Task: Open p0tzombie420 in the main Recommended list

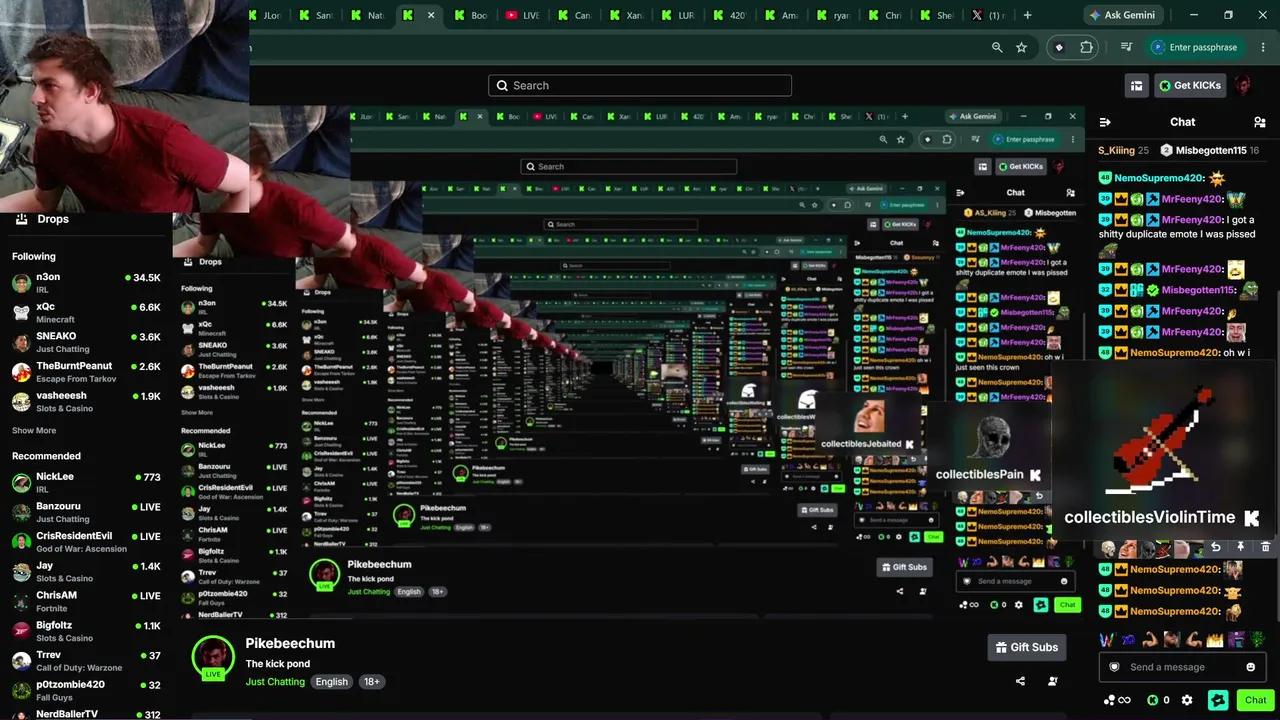Action: (86, 691)
